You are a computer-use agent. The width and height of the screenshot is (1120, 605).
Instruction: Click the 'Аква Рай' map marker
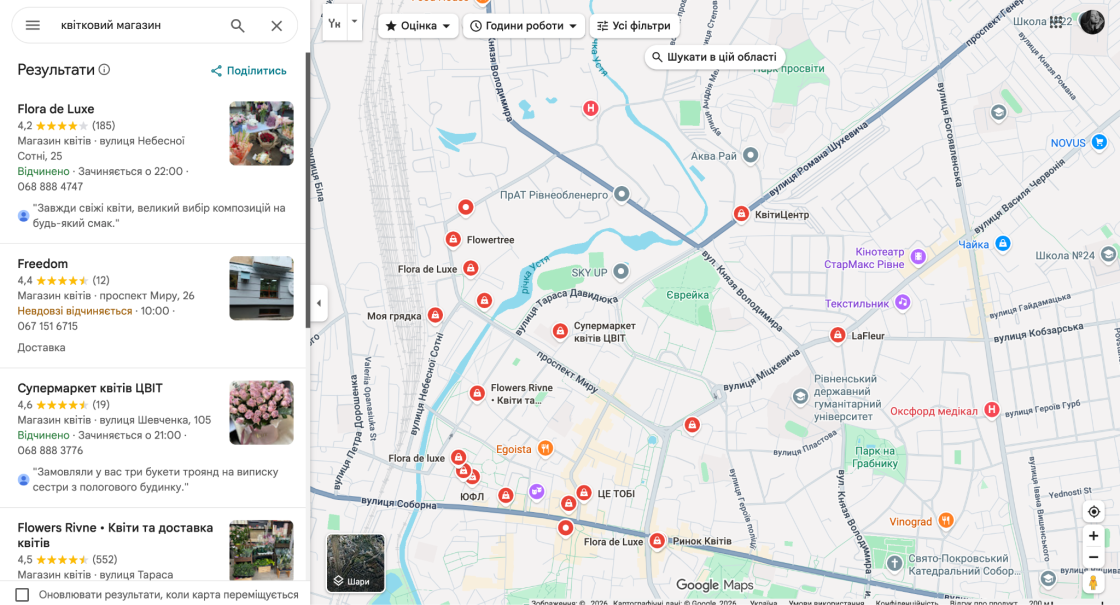point(750,155)
